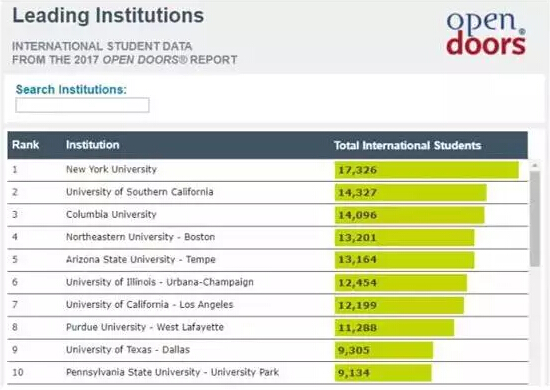Click University of California - Los Angeles
The image size is (550, 390).
click(x=149, y=304)
